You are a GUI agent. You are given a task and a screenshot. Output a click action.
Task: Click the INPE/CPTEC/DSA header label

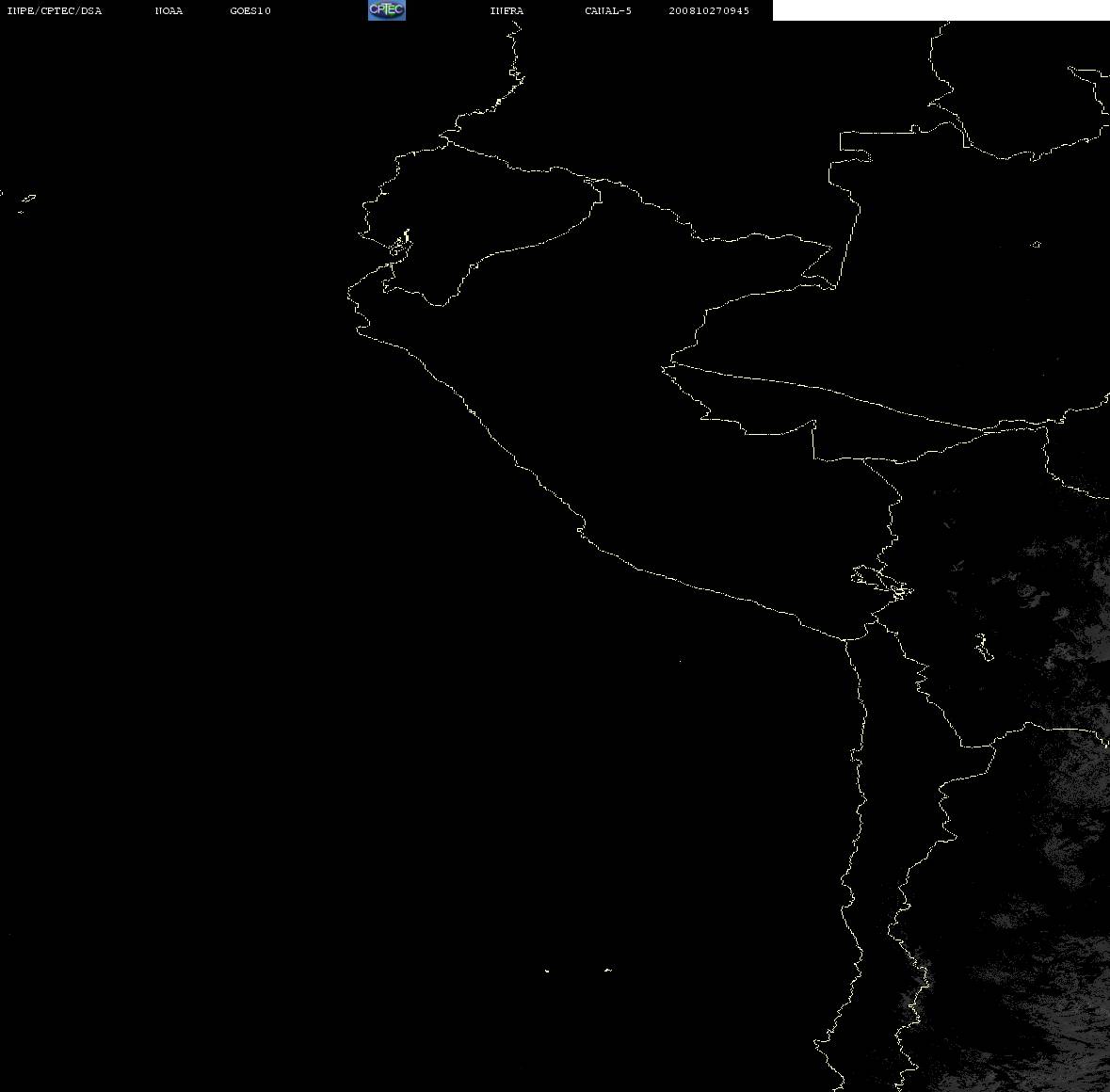click(55, 10)
